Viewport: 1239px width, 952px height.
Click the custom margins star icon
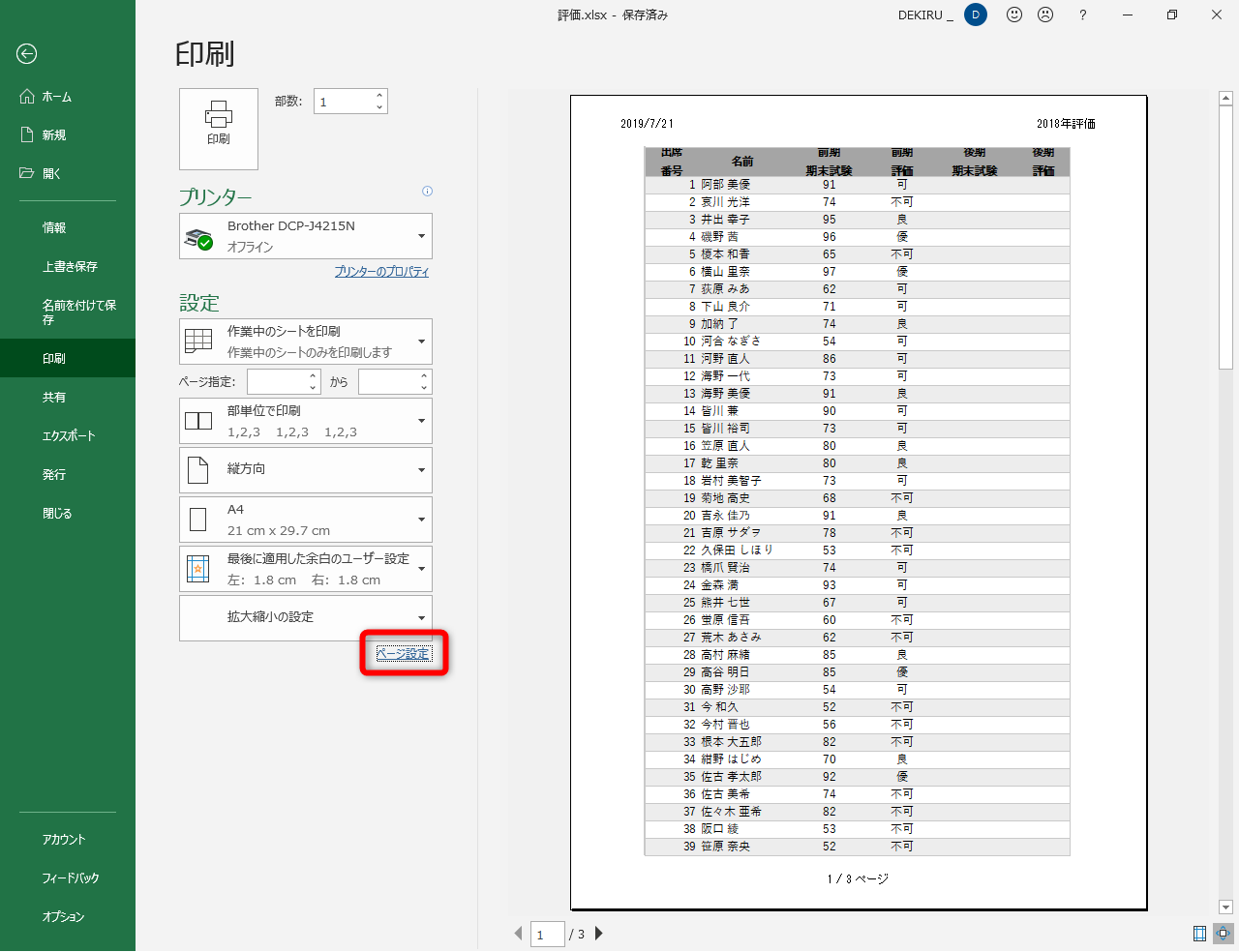point(198,569)
